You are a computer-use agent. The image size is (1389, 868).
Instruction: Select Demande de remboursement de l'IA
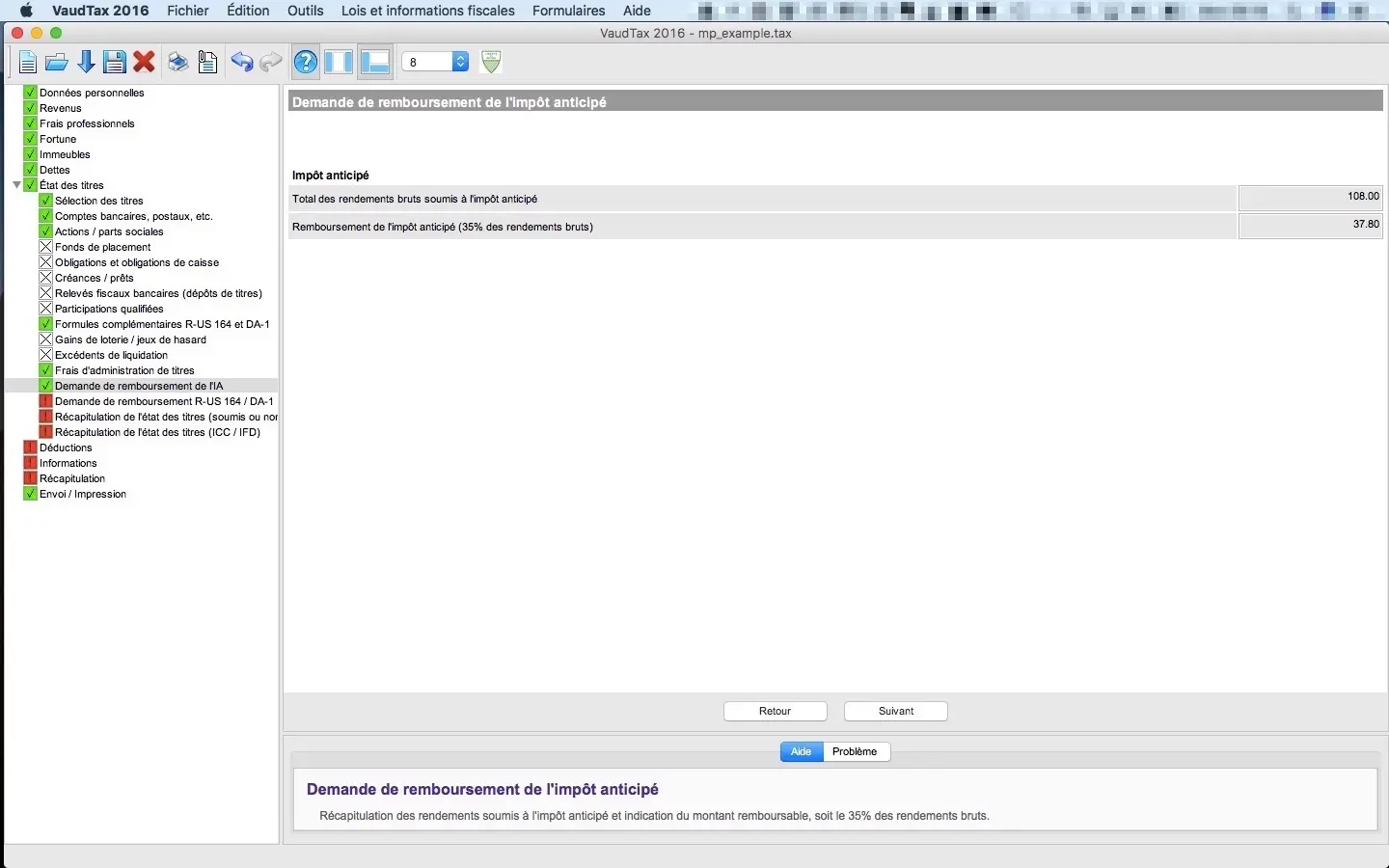[139, 386]
